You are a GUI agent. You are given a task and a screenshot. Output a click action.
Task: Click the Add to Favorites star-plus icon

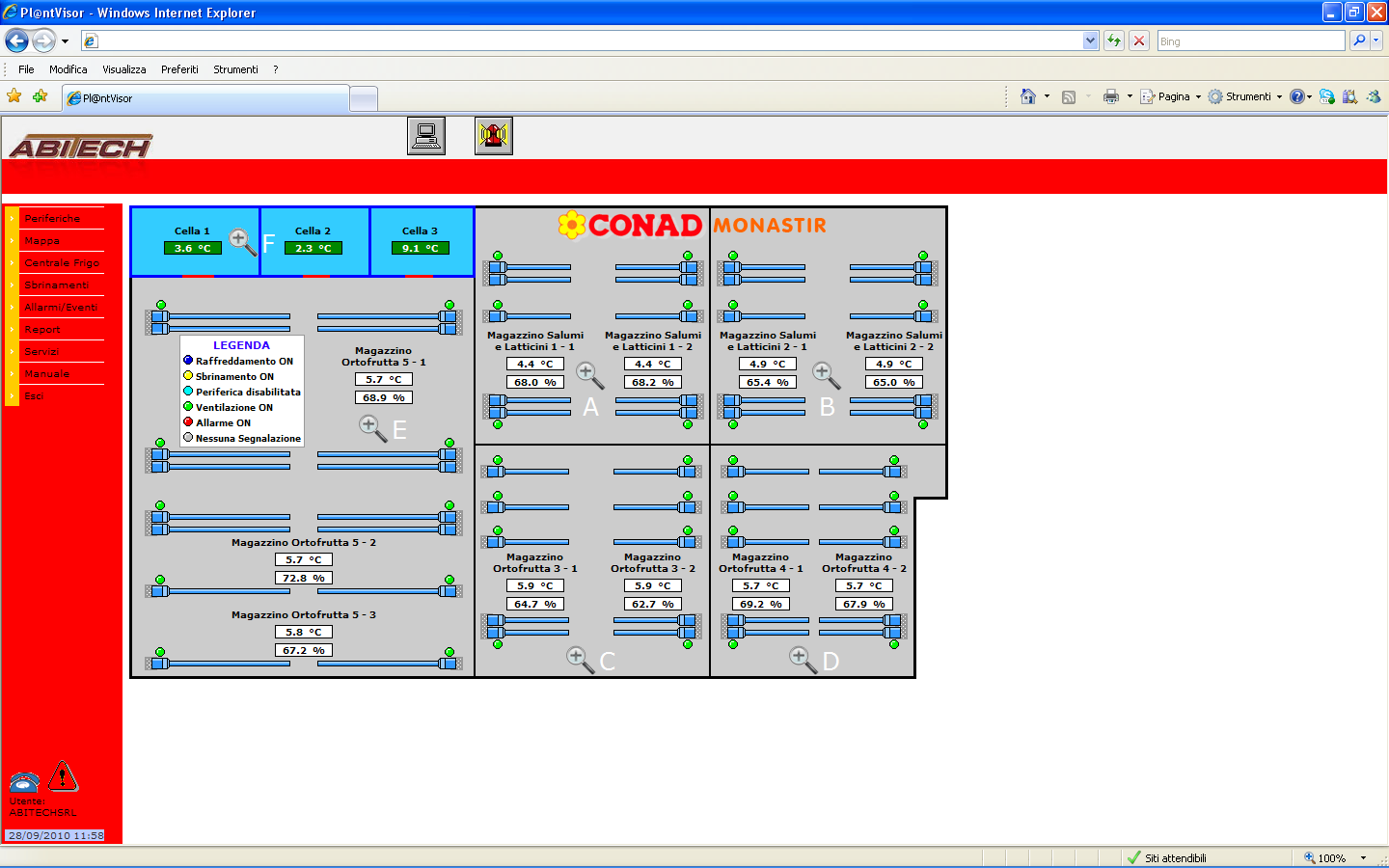[40, 95]
